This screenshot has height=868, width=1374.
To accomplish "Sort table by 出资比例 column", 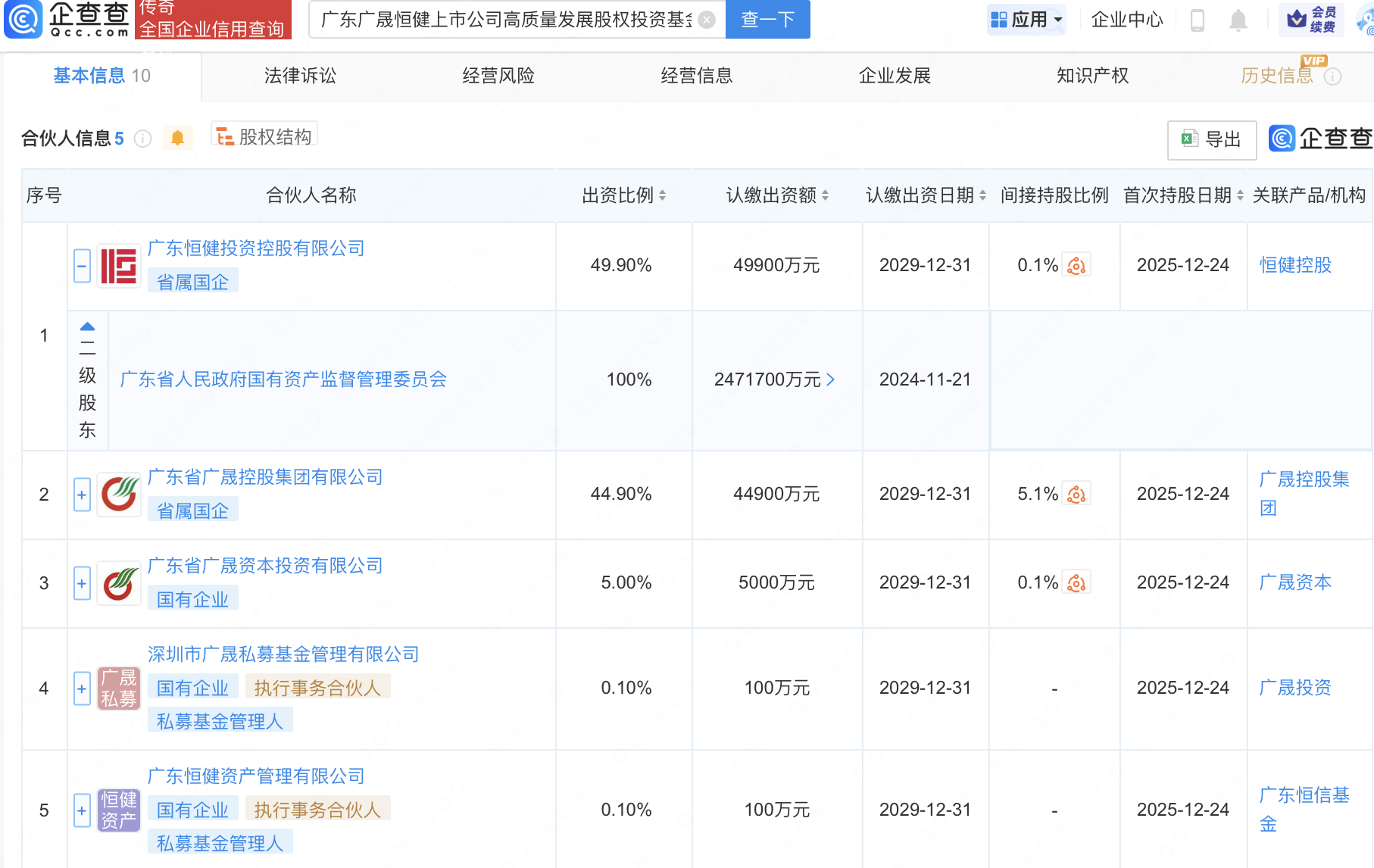I will pos(662,195).
